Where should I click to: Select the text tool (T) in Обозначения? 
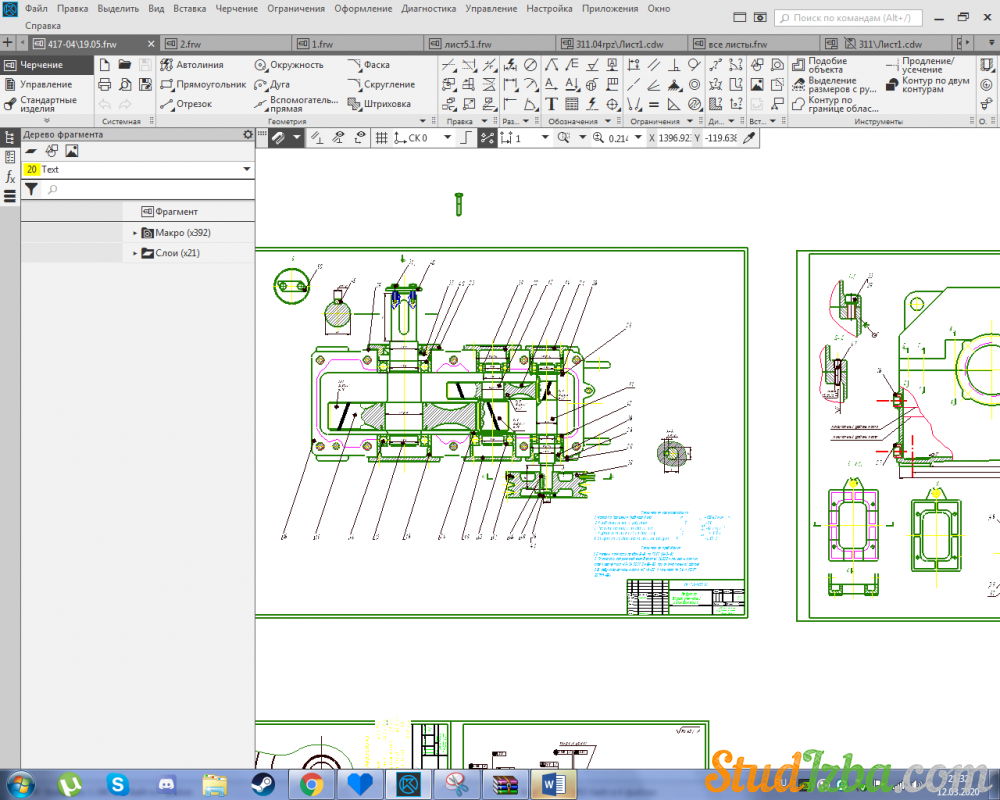[551, 104]
